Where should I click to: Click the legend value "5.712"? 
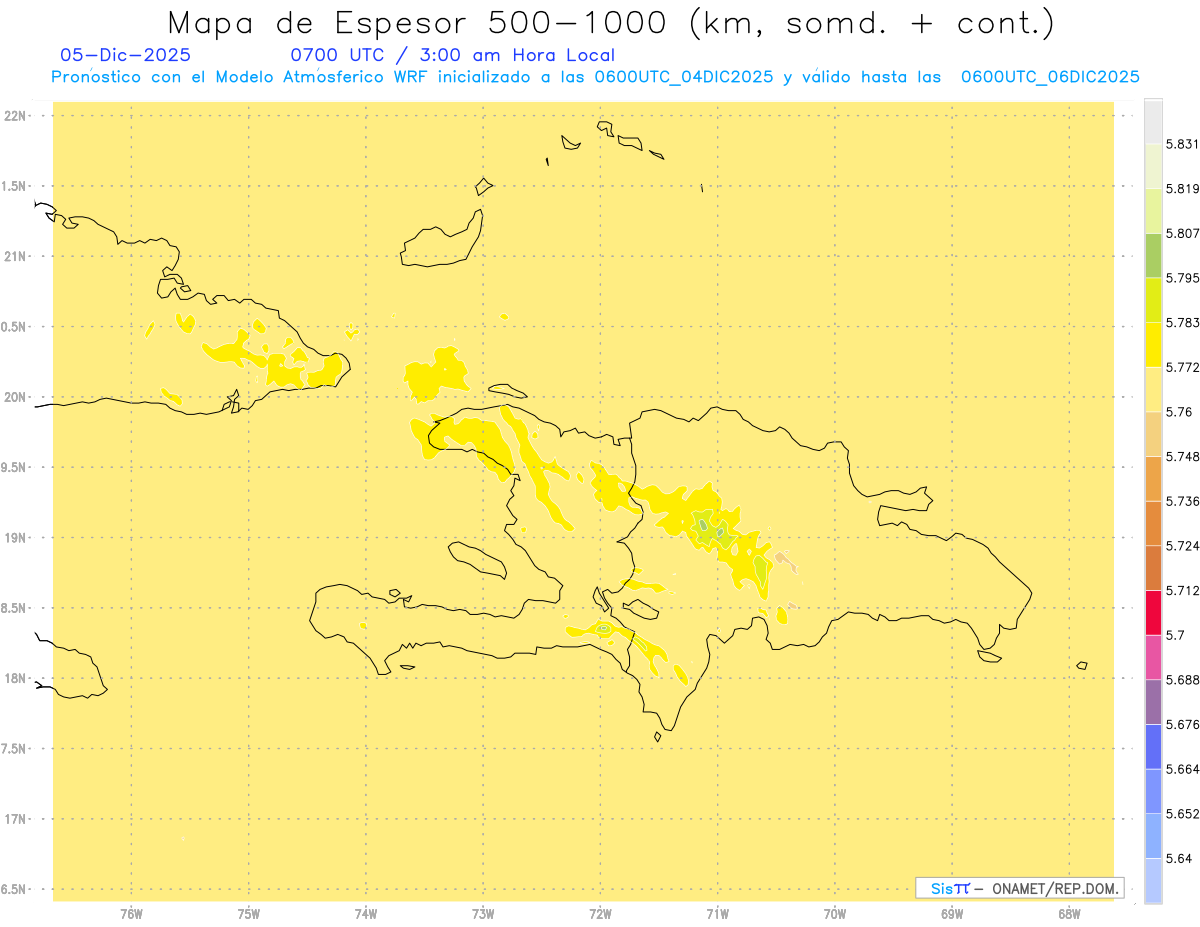[1183, 590]
